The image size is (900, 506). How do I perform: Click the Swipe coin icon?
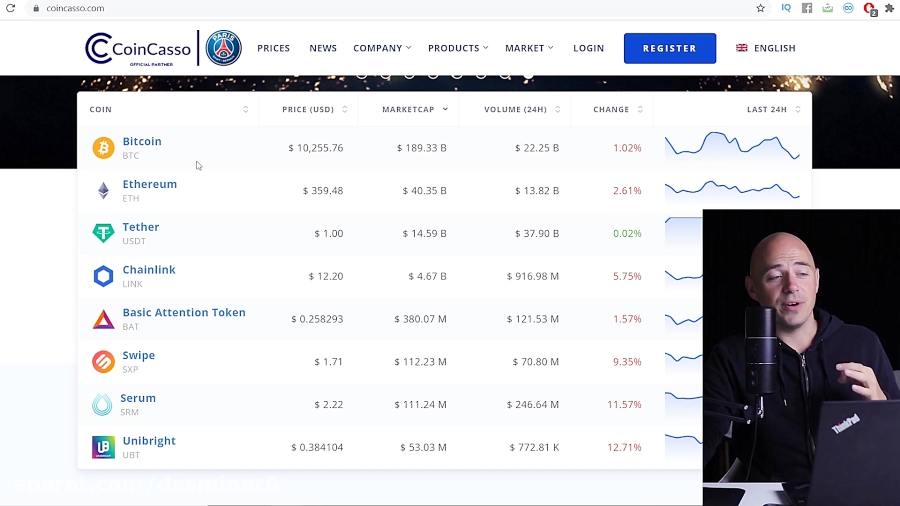[103, 361]
